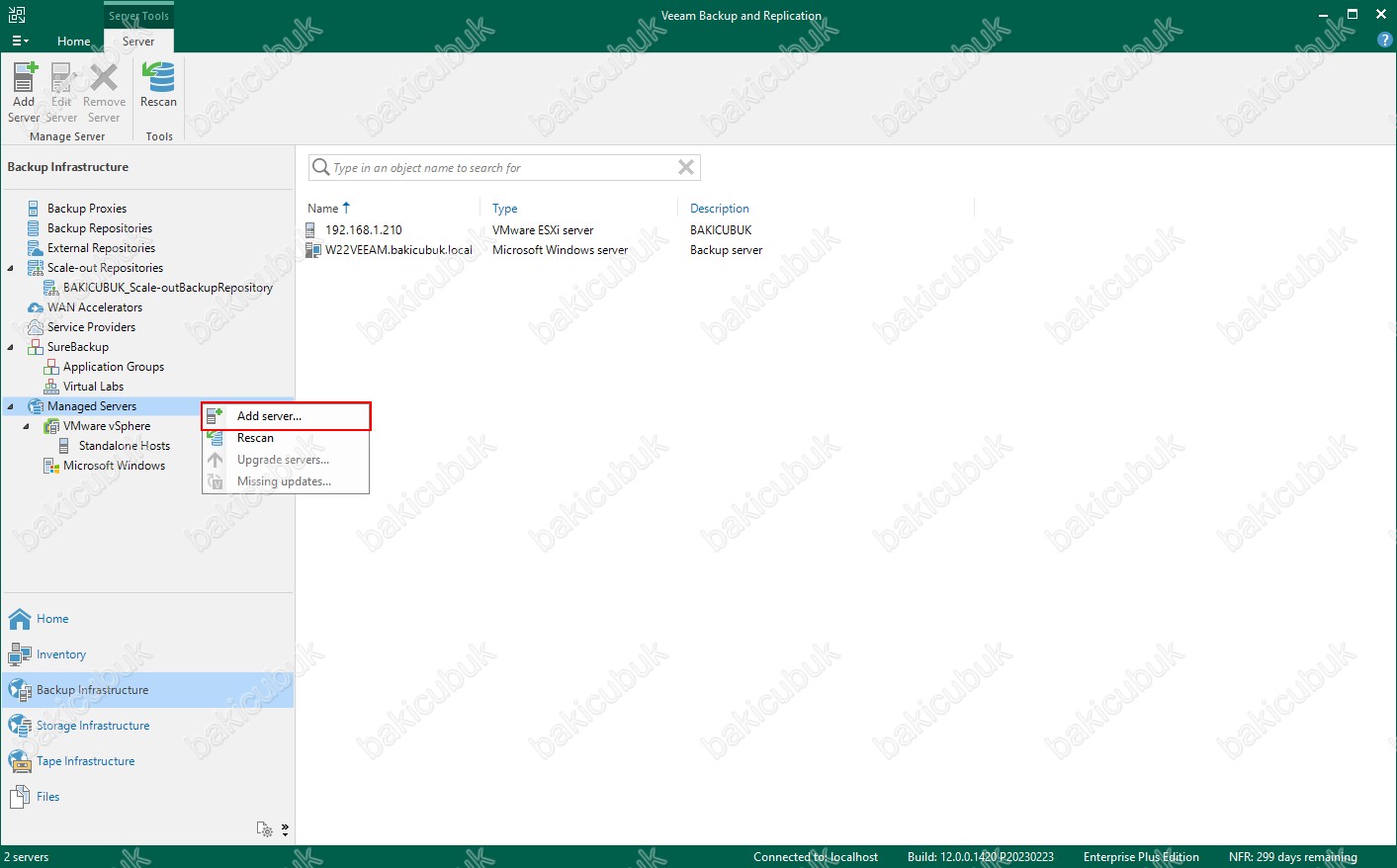Switch to the Server ribbon tab
1397x868 pixels.
pos(138,41)
